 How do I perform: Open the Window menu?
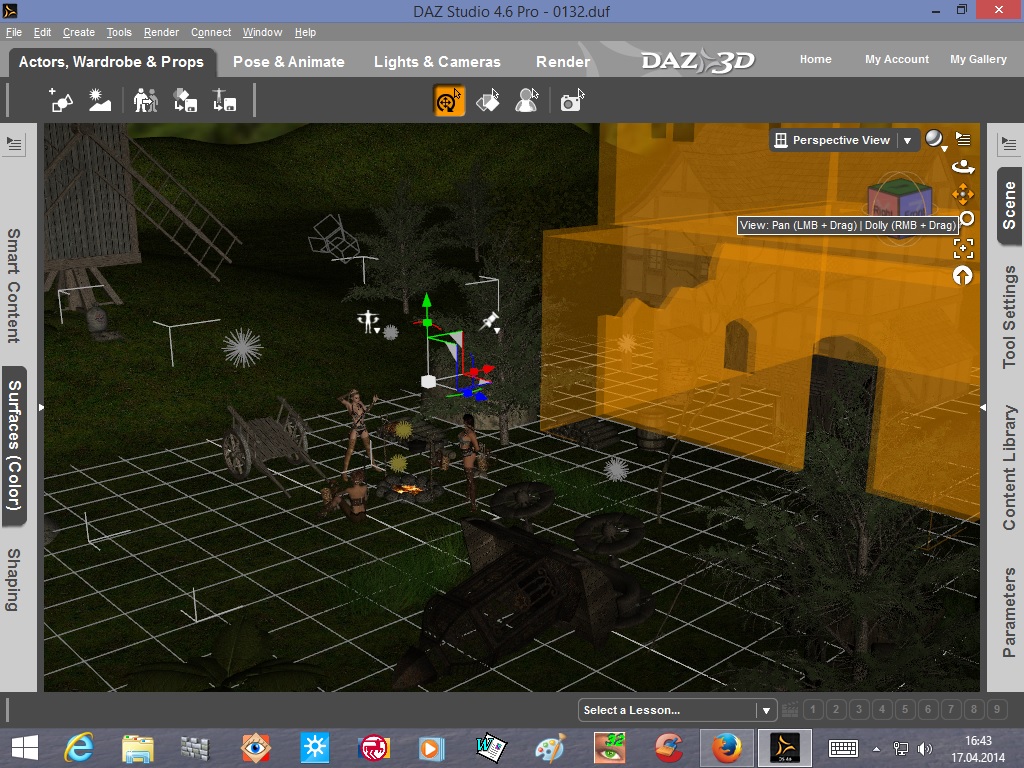tap(263, 32)
